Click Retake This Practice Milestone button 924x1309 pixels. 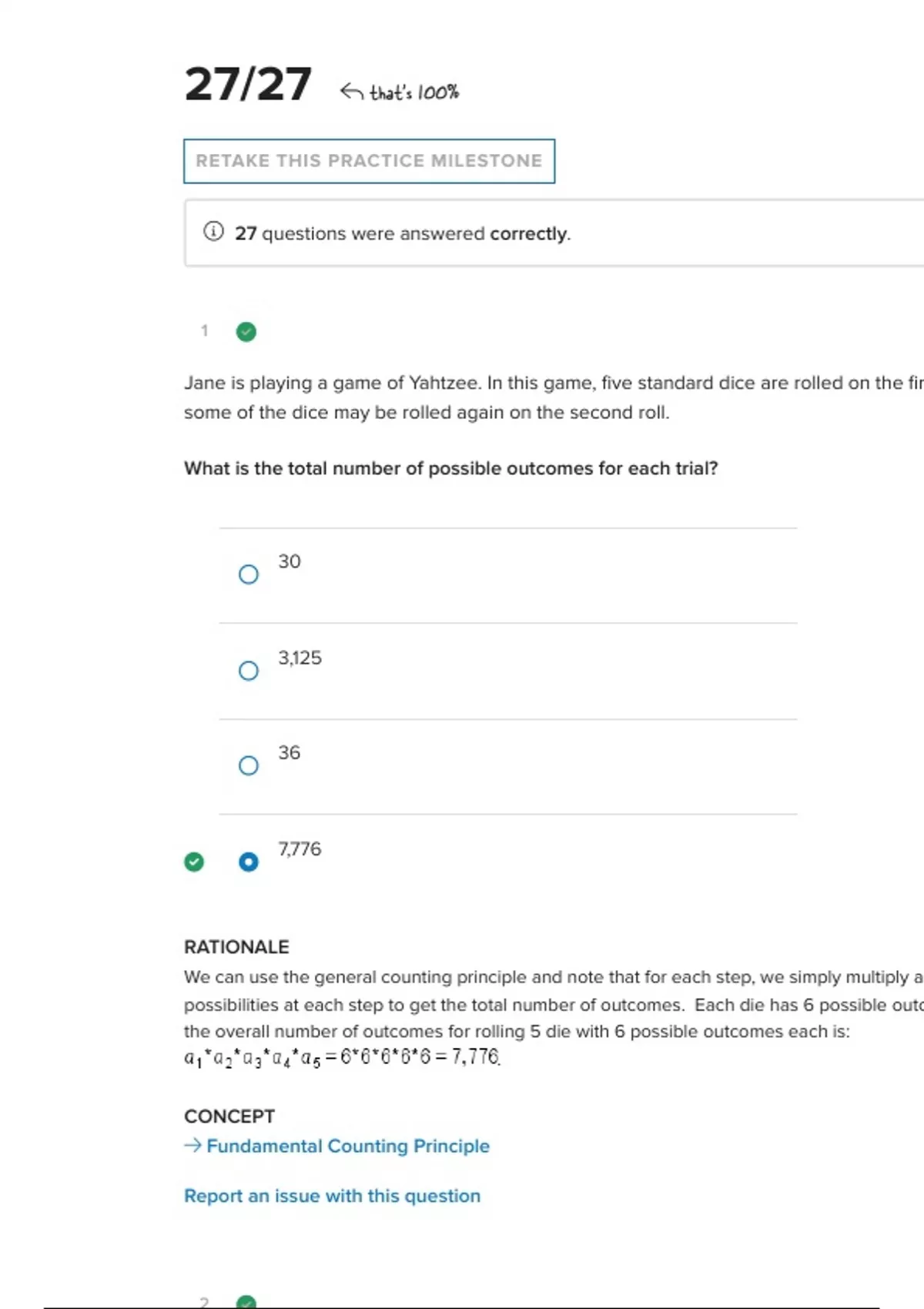369,161
